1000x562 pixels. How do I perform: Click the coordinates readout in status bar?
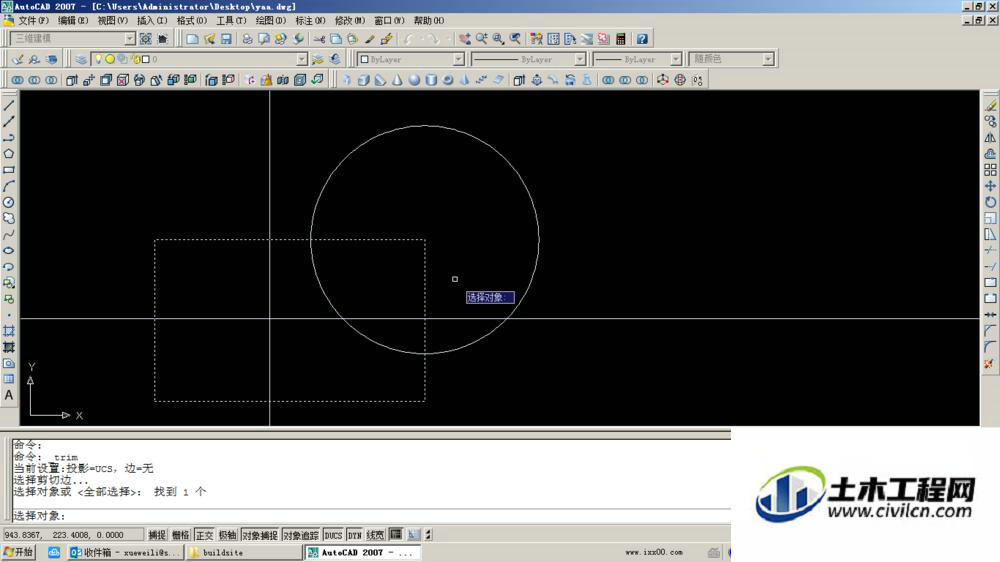[x=73, y=535]
